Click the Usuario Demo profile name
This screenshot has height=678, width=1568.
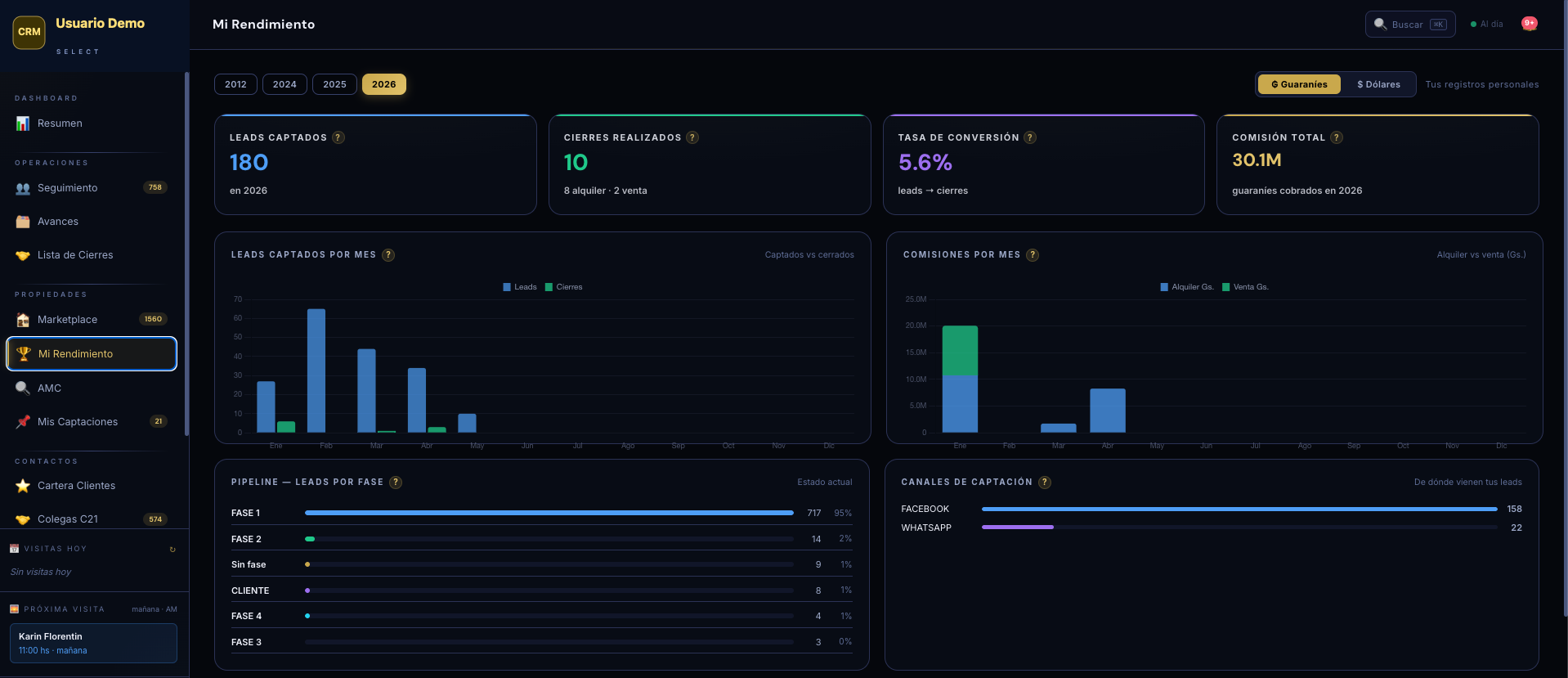click(x=100, y=23)
